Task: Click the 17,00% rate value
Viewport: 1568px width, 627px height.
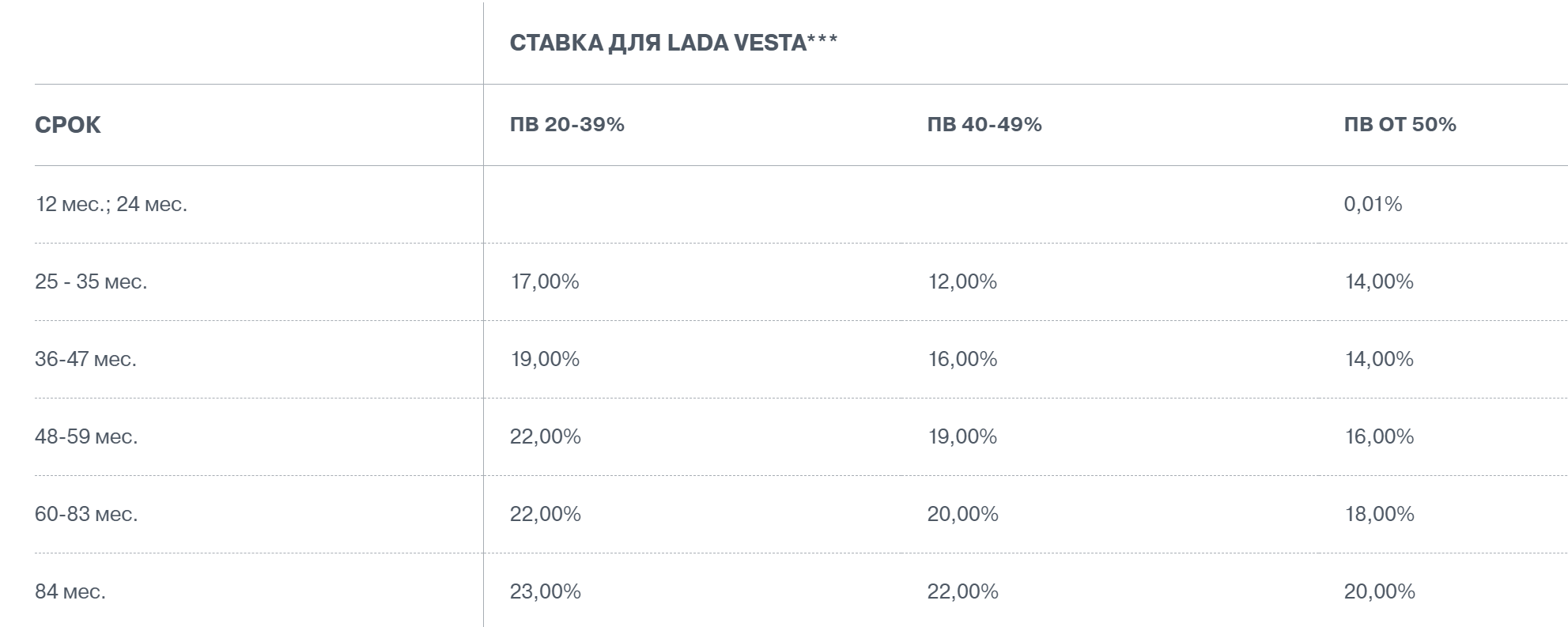Action: coord(545,281)
